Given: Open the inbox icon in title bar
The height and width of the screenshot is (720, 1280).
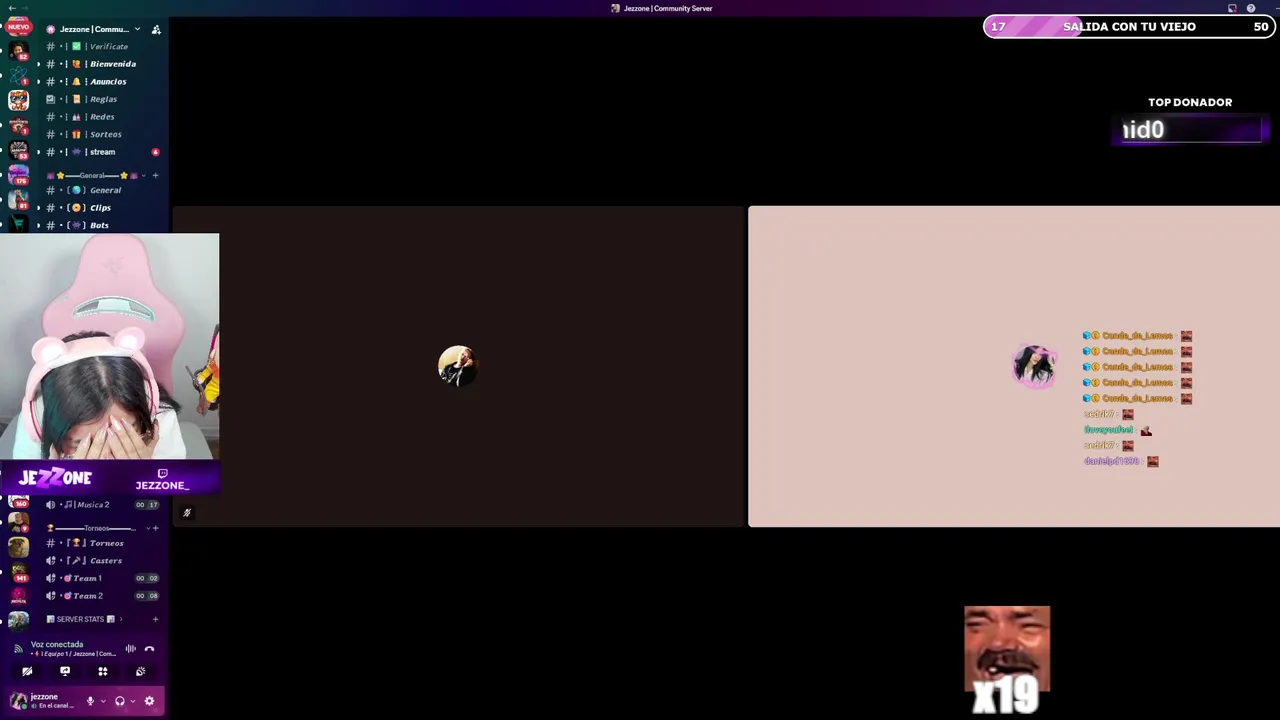Looking at the screenshot, I should pyautogui.click(x=1232, y=8).
